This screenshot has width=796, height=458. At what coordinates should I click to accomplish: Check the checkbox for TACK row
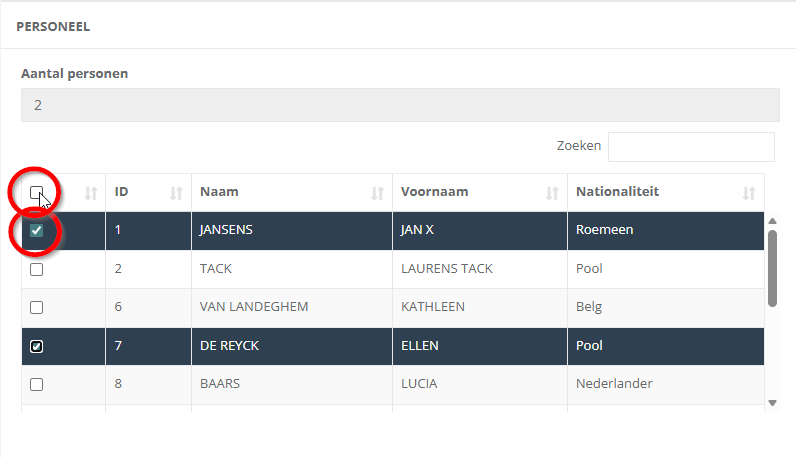[x=37, y=269]
